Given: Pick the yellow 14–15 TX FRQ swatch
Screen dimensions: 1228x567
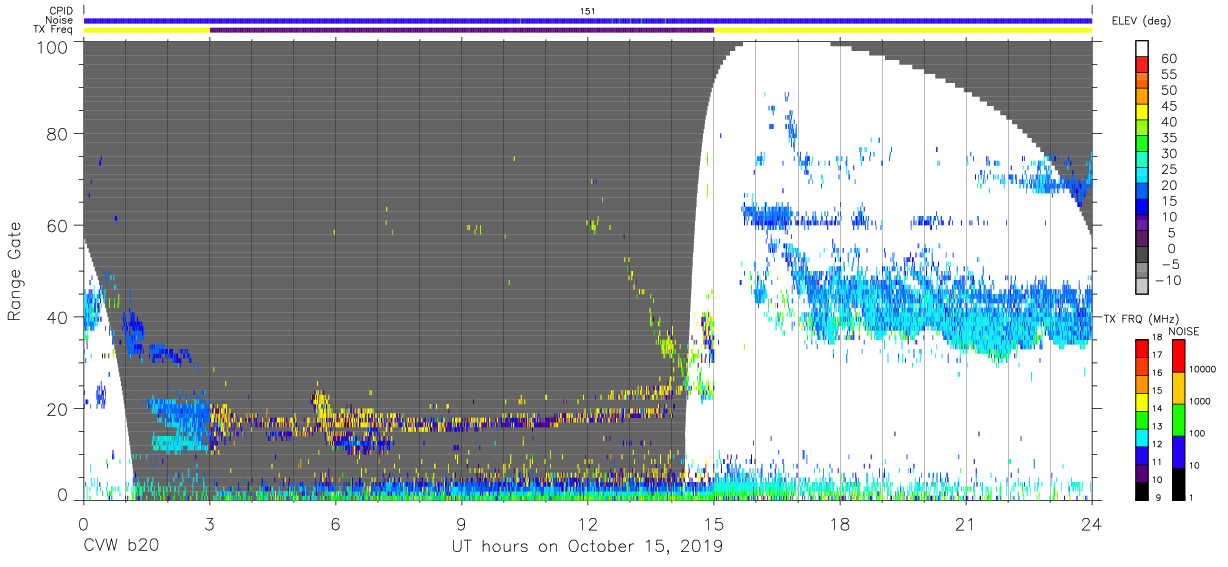Looking at the screenshot, I should click(1142, 401).
